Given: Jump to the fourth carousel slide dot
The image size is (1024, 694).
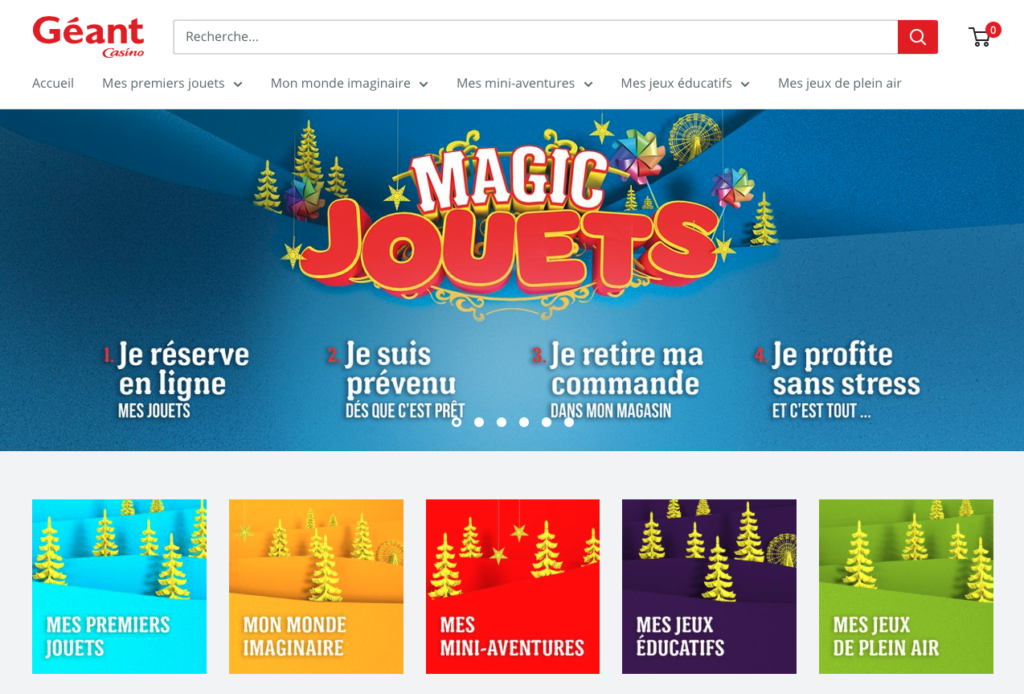Looking at the screenshot, I should pyautogui.click(x=524, y=422).
